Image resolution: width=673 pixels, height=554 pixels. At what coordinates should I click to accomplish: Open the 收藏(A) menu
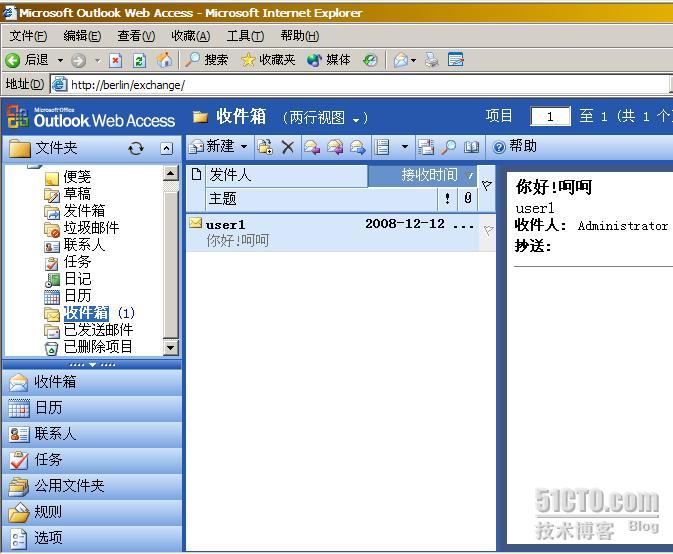[191, 36]
